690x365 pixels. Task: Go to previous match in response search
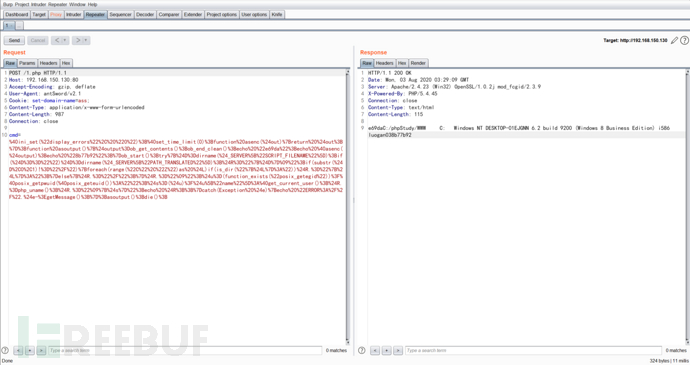pos(375,350)
